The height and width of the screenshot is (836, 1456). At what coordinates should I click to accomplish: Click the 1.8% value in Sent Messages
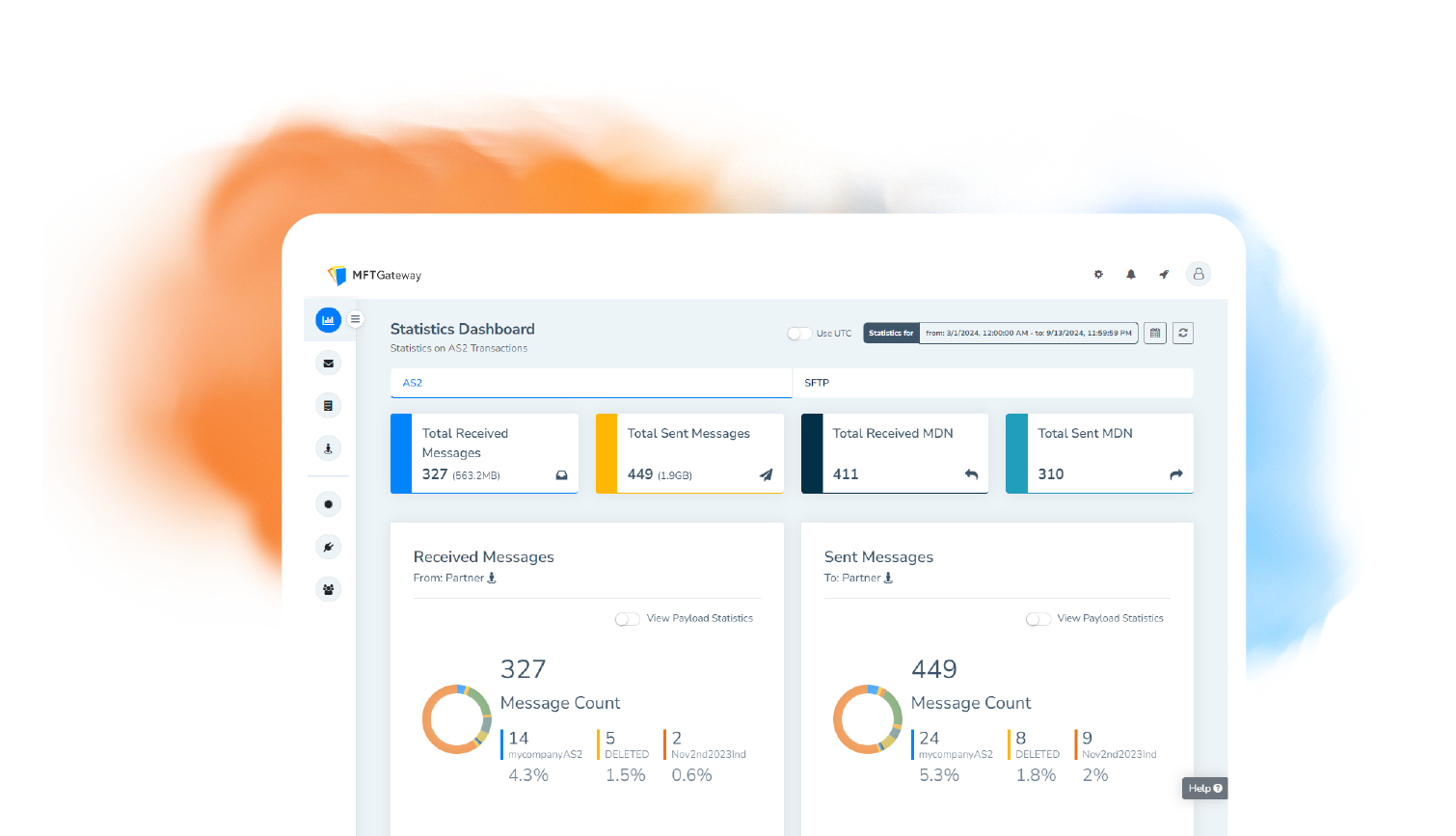tap(1037, 775)
